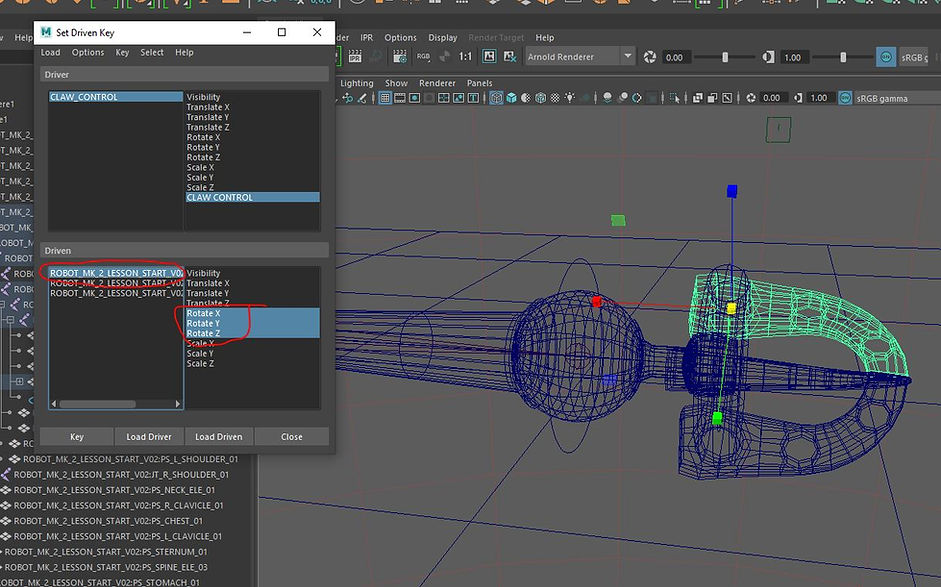Toggle color management in Render View toolbar
This screenshot has height=587, width=941.
tap(886, 57)
